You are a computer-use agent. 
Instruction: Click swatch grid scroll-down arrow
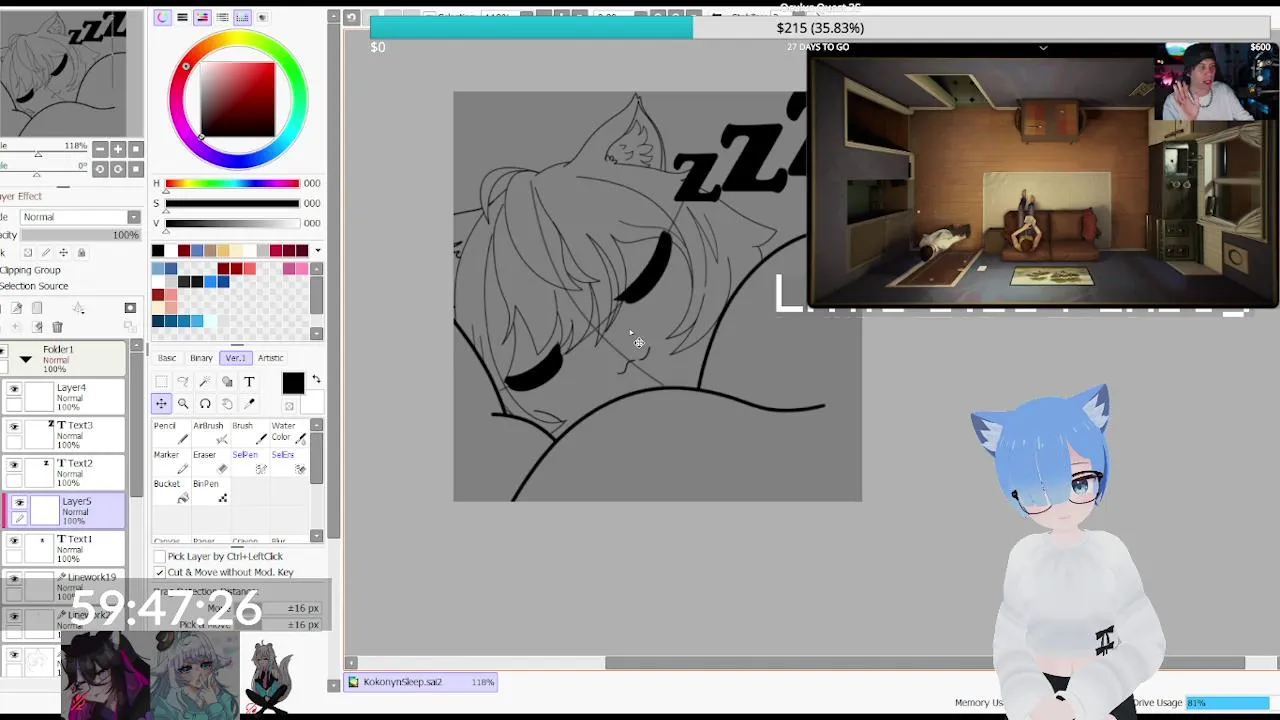point(317,333)
